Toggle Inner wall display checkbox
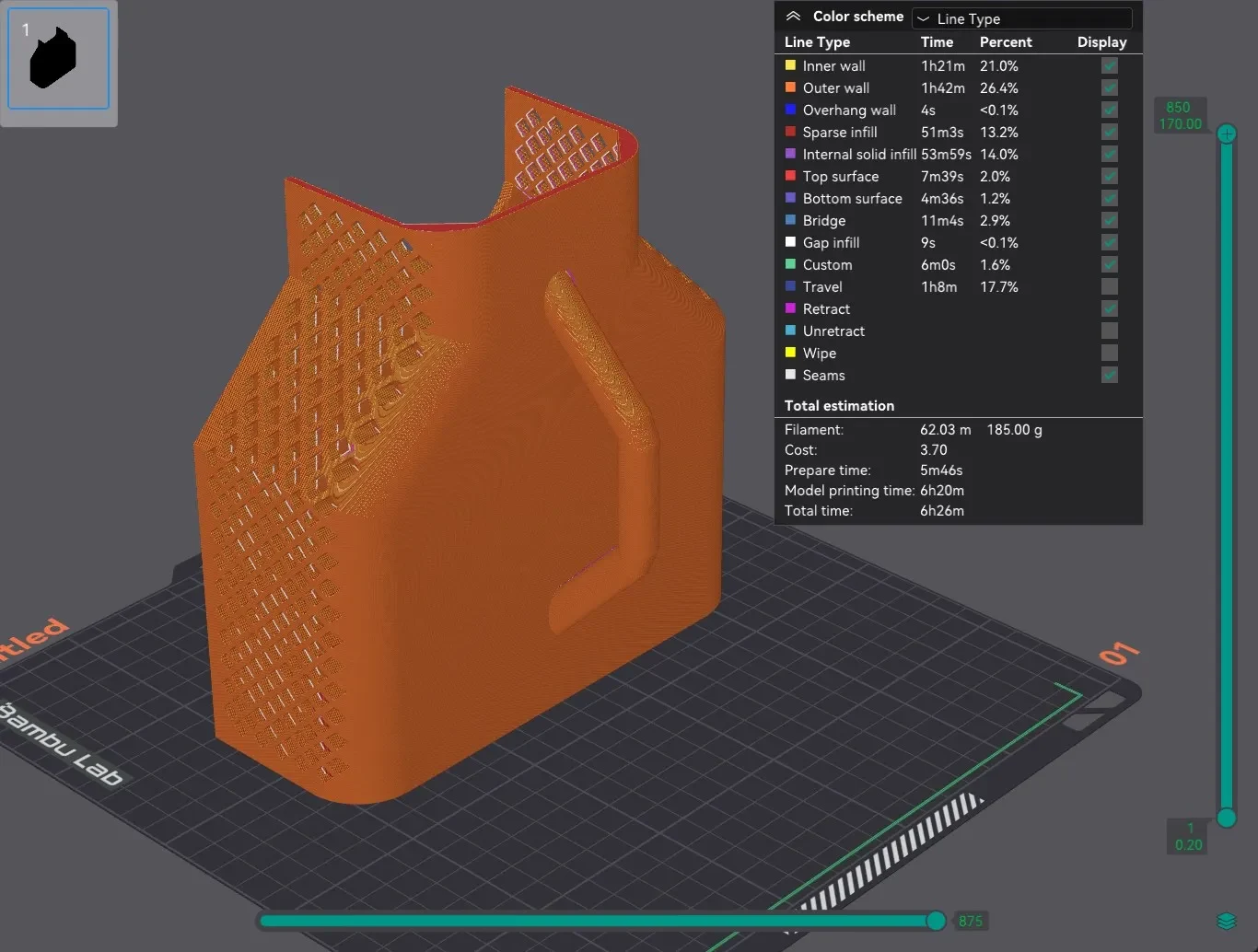 (x=1110, y=65)
